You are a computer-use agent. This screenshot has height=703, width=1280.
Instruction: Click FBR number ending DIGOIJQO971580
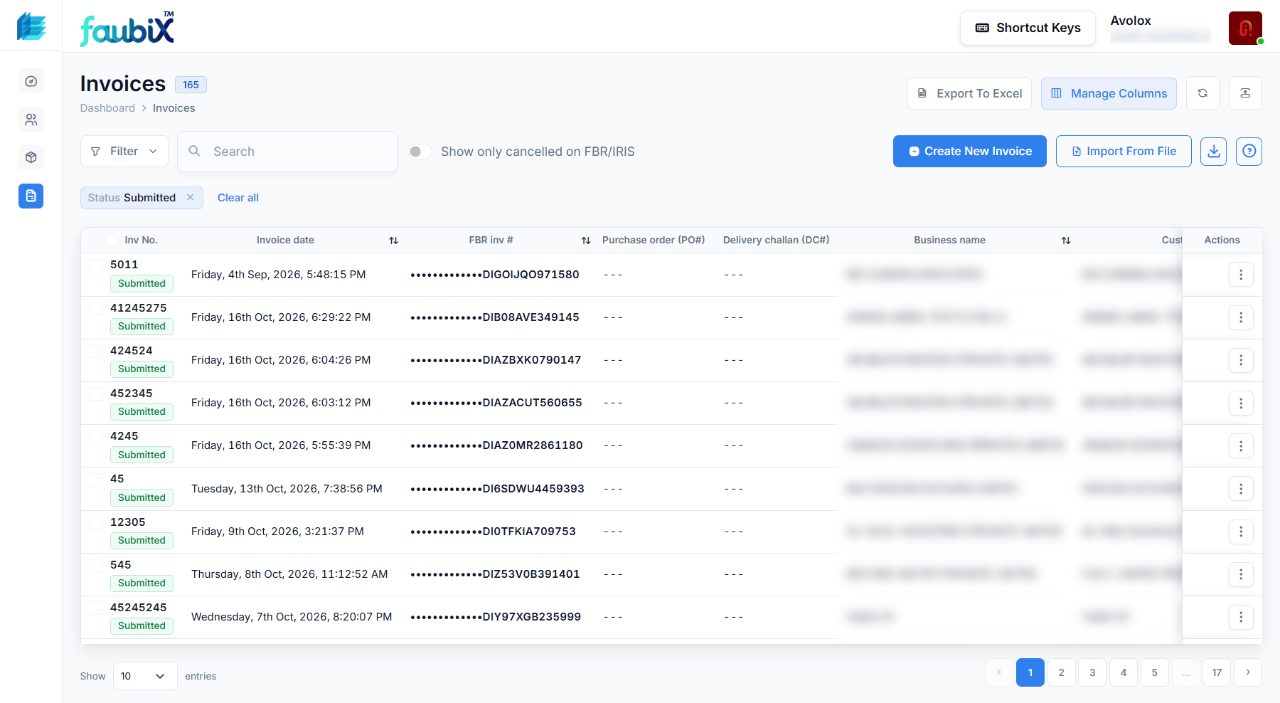point(495,275)
